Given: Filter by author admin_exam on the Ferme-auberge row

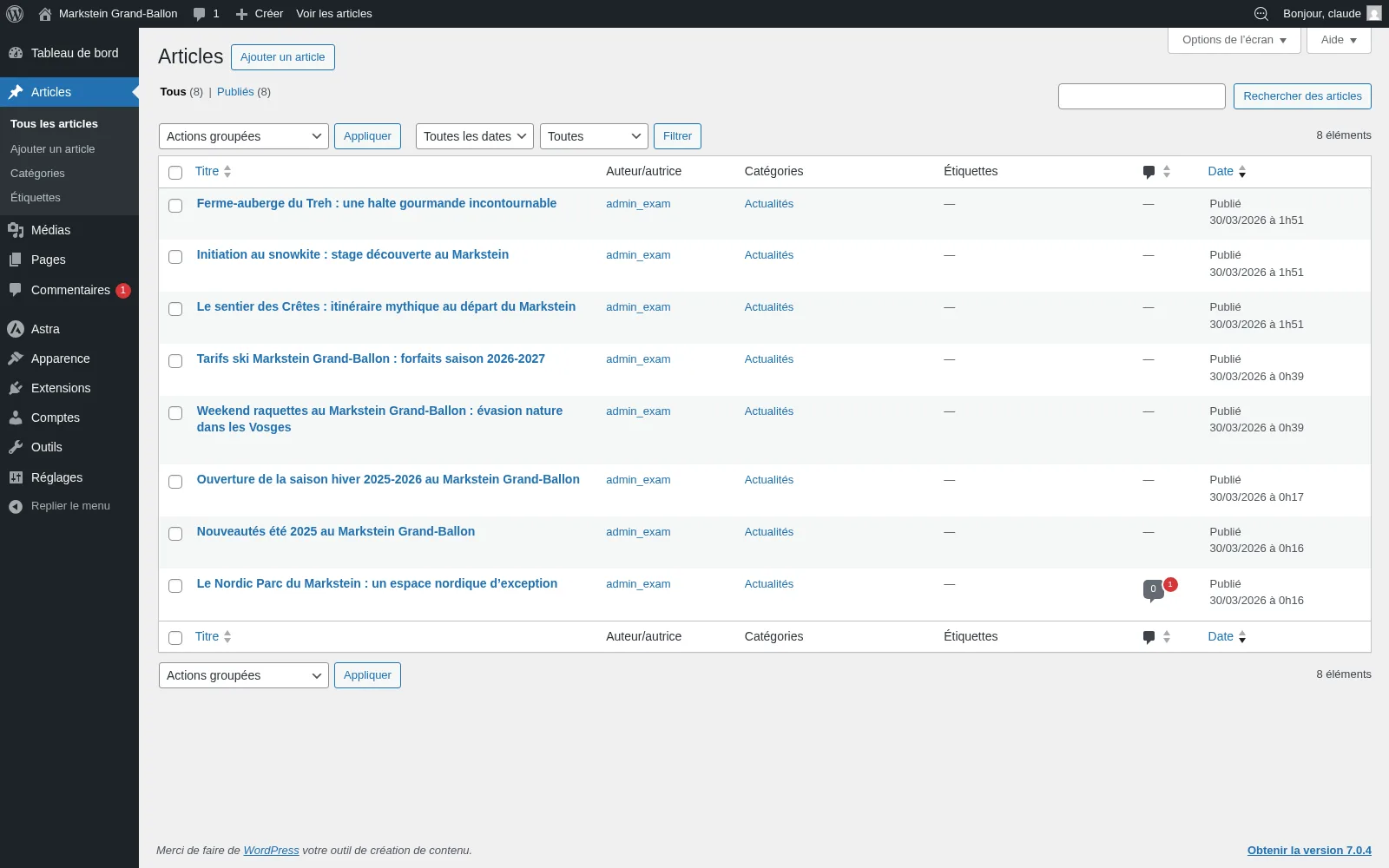Looking at the screenshot, I should 638,204.
